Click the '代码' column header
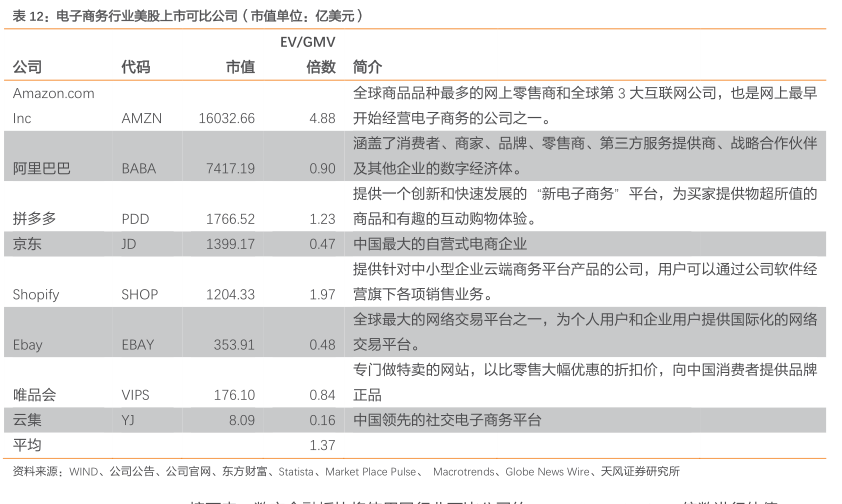The height and width of the screenshot is (504, 842). pyautogui.click(x=136, y=67)
